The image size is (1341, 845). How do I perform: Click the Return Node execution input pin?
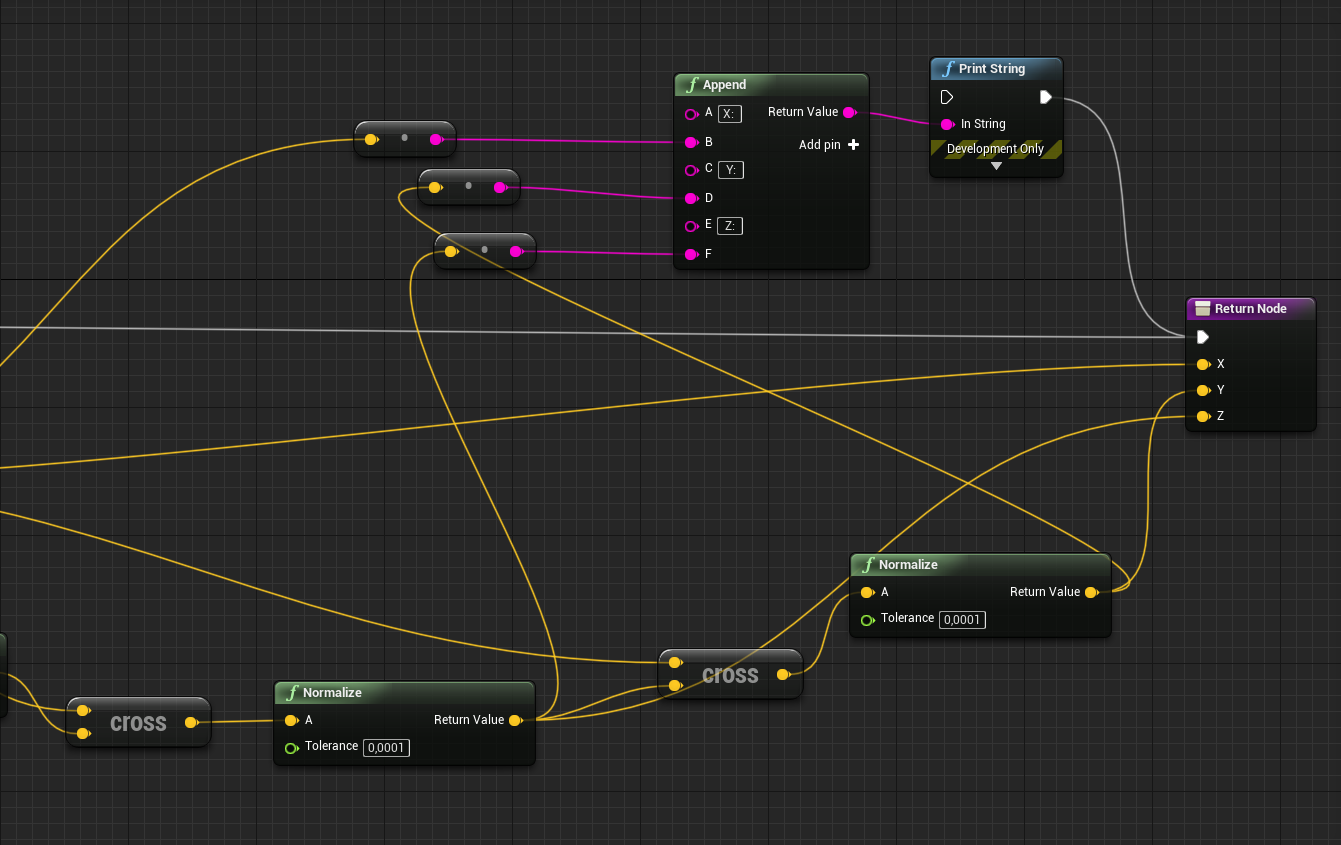pyautogui.click(x=1203, y=337)
